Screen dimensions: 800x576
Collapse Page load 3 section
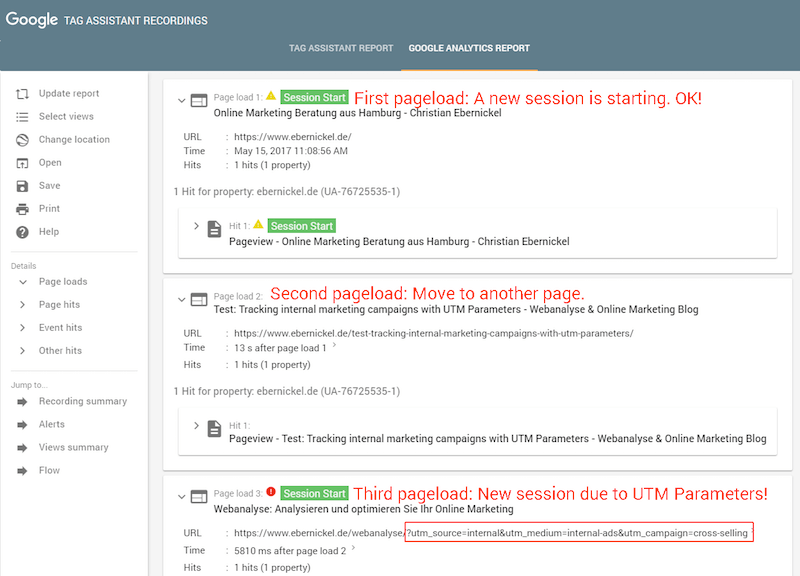point(181,496)
